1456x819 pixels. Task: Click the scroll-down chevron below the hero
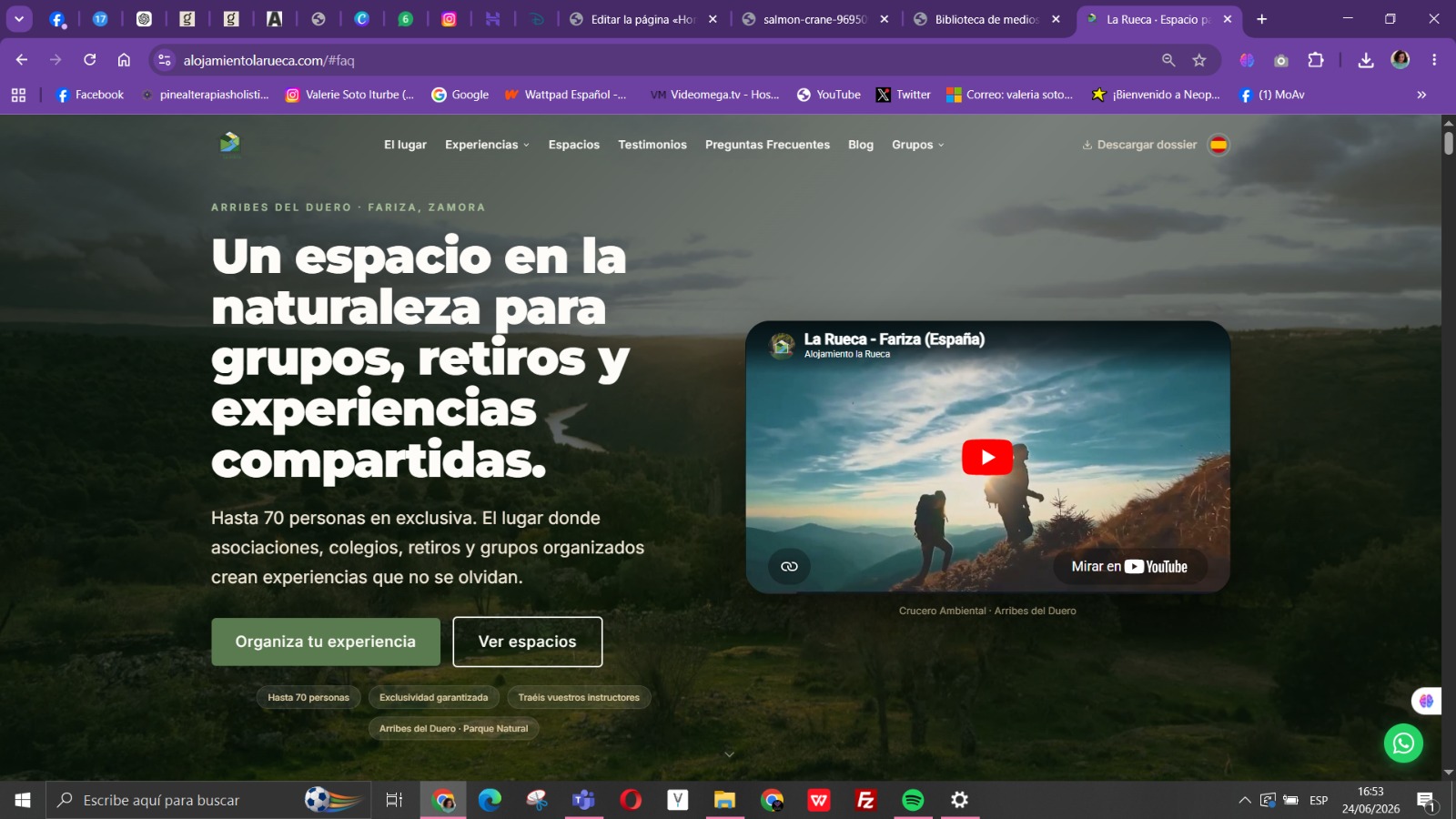coord(729,754)
